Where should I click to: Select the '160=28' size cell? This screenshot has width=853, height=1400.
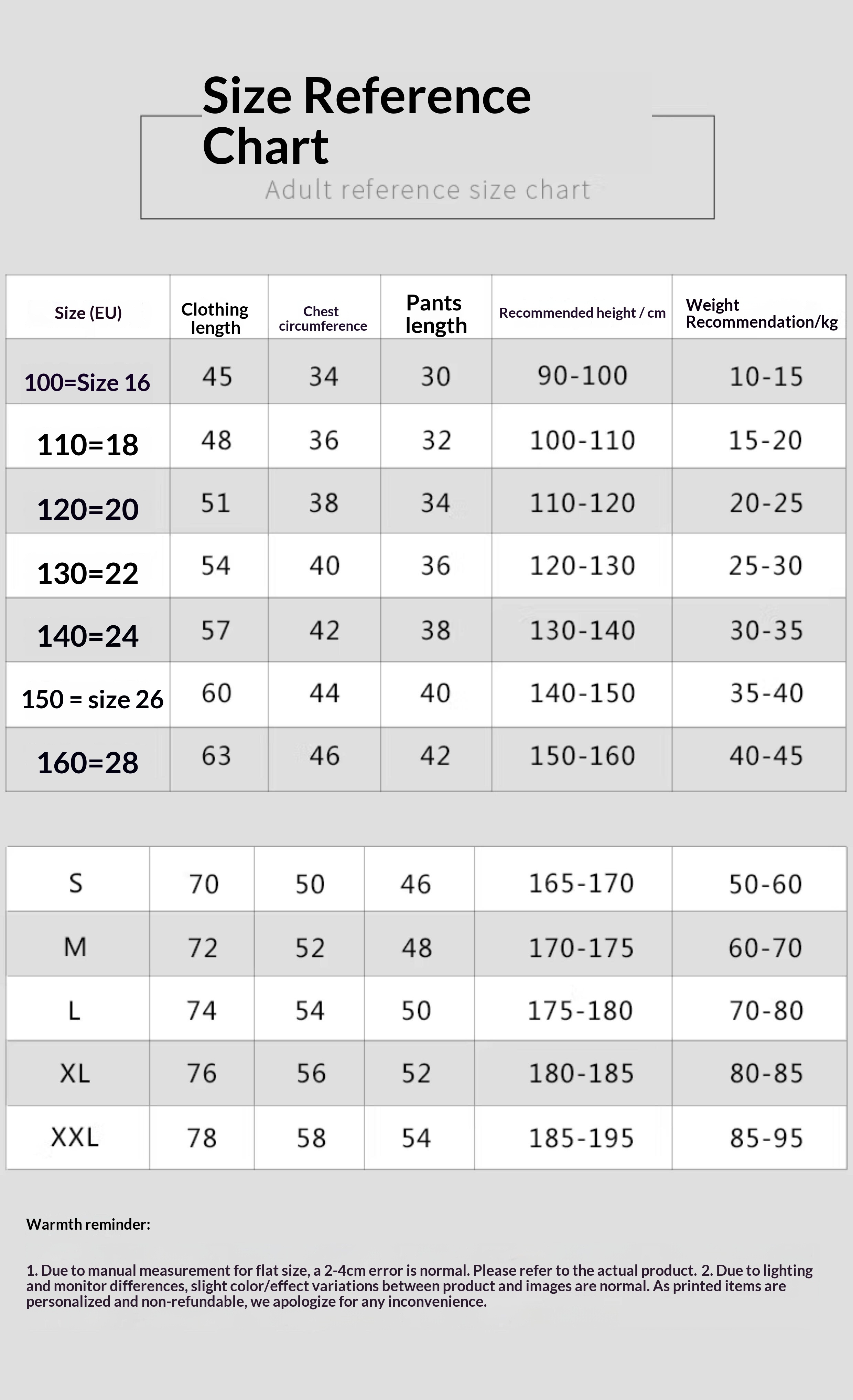pyautogui.click(x=87, y=763)
